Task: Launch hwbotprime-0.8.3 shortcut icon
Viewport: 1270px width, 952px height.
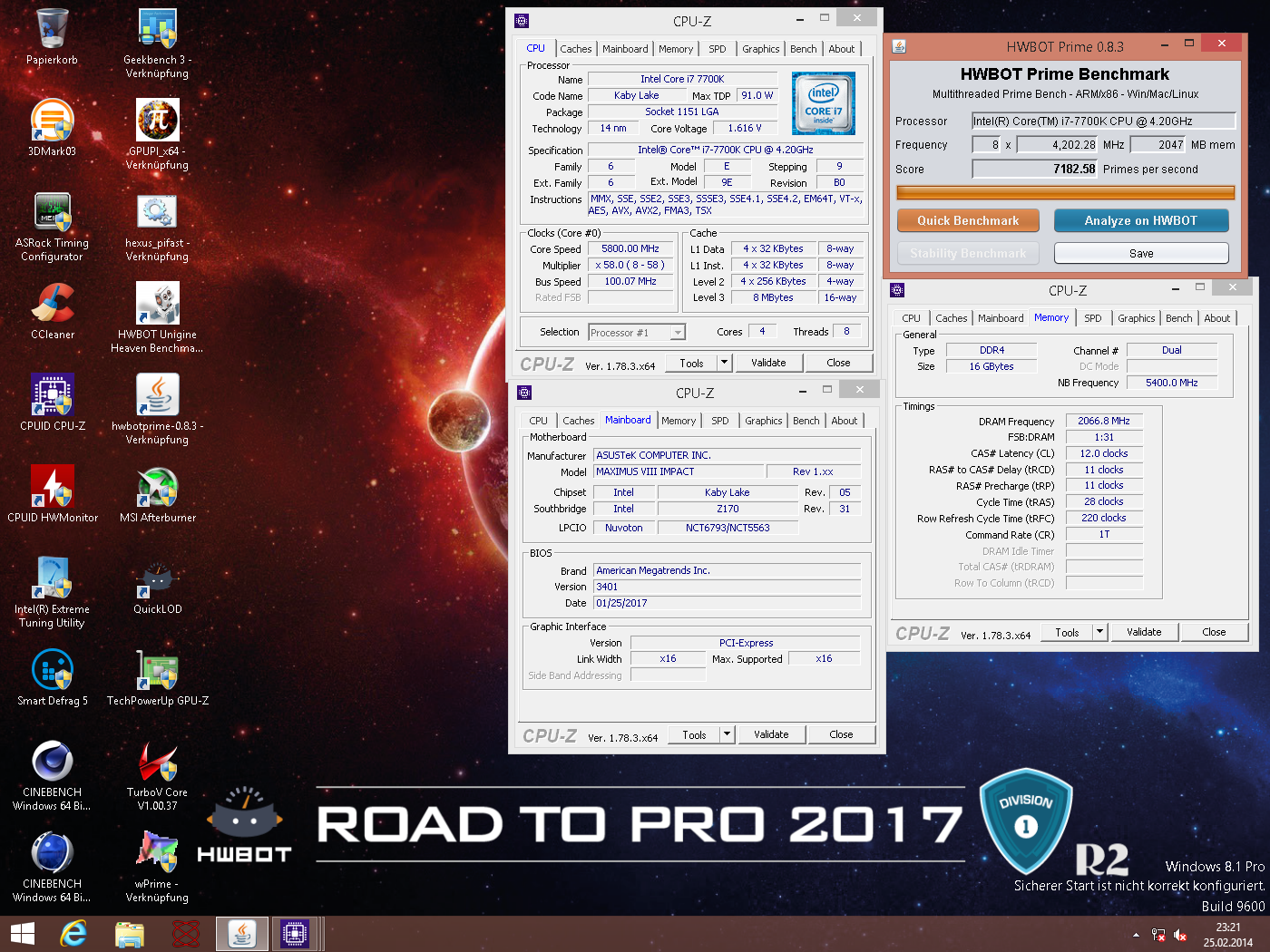Action: coord(158,395)
